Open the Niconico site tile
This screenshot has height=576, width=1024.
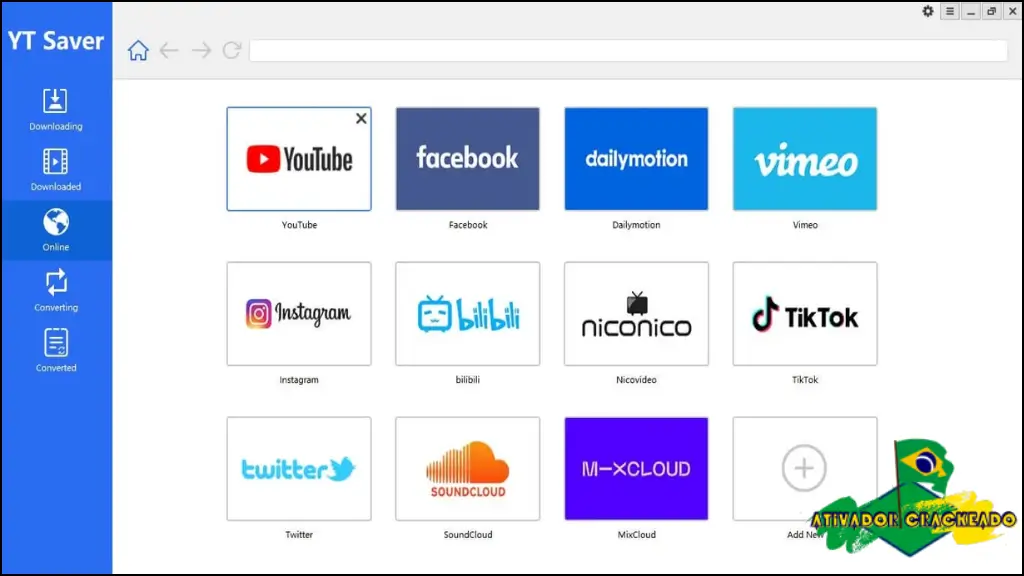tap(636, 314)
